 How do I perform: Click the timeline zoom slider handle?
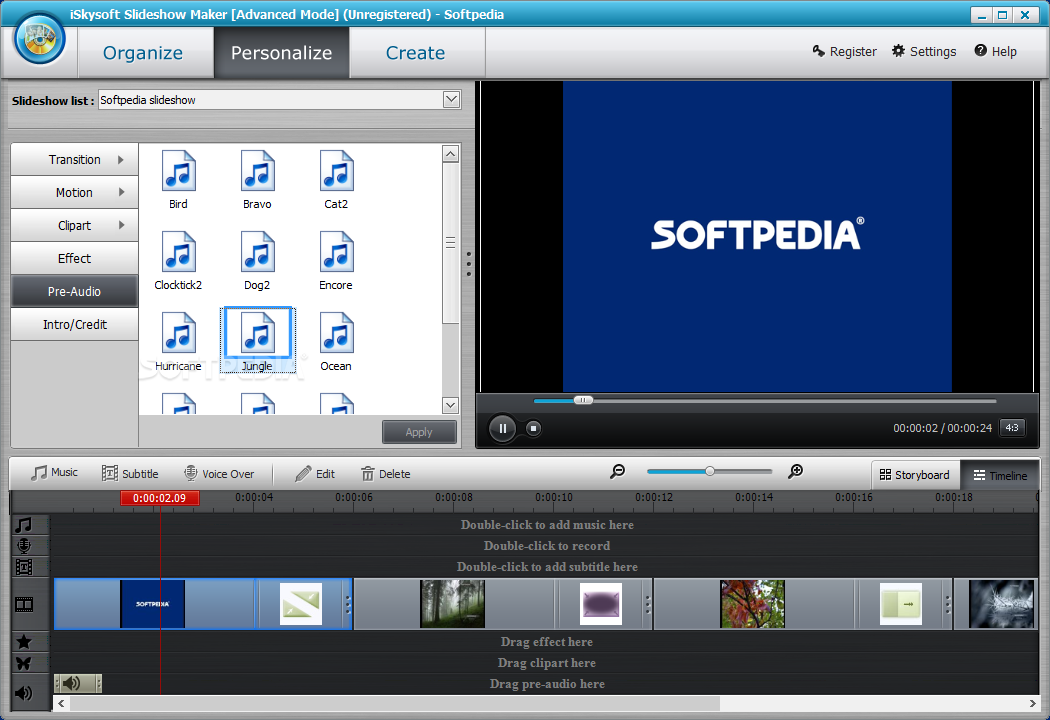click(710, 472)
